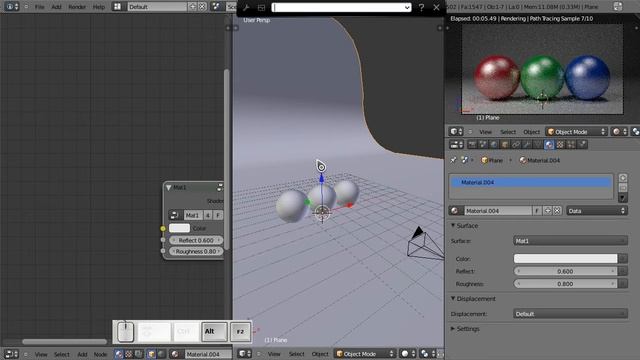Open the Mat1 node Color swatch
The width and height of the screenshot is (640, 360).
point(179,228)
